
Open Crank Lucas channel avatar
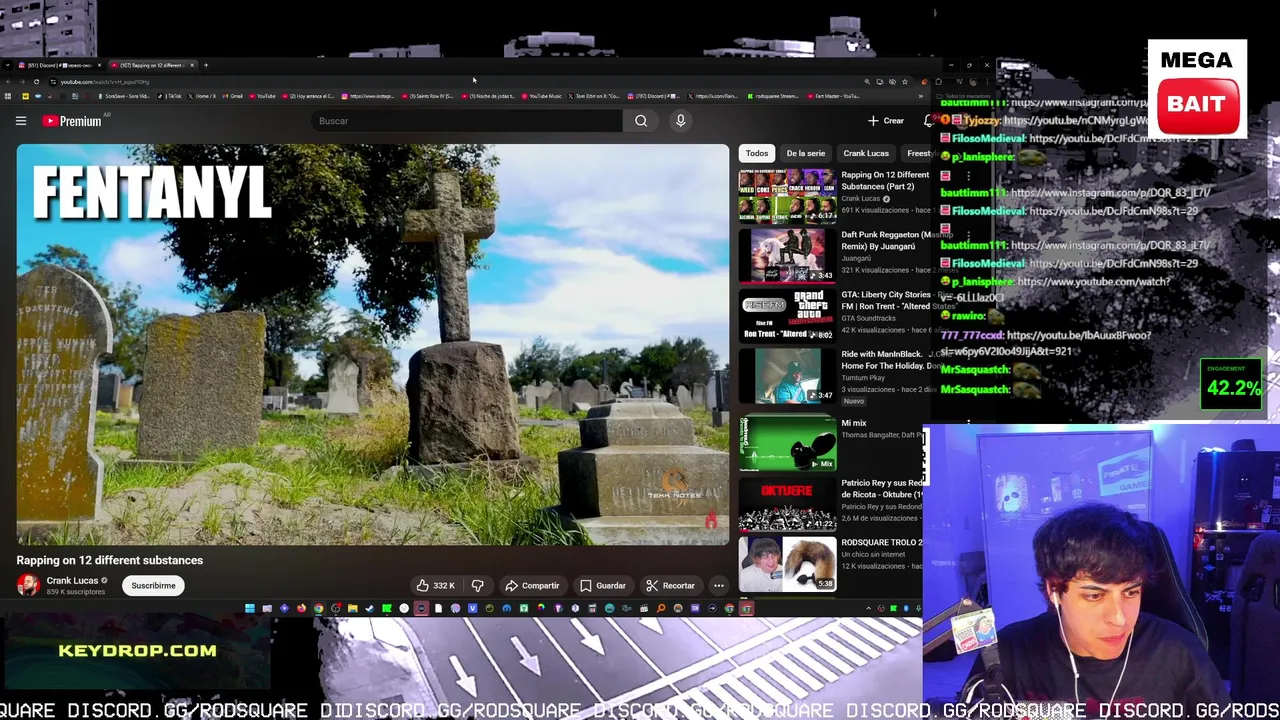point(28,584)
